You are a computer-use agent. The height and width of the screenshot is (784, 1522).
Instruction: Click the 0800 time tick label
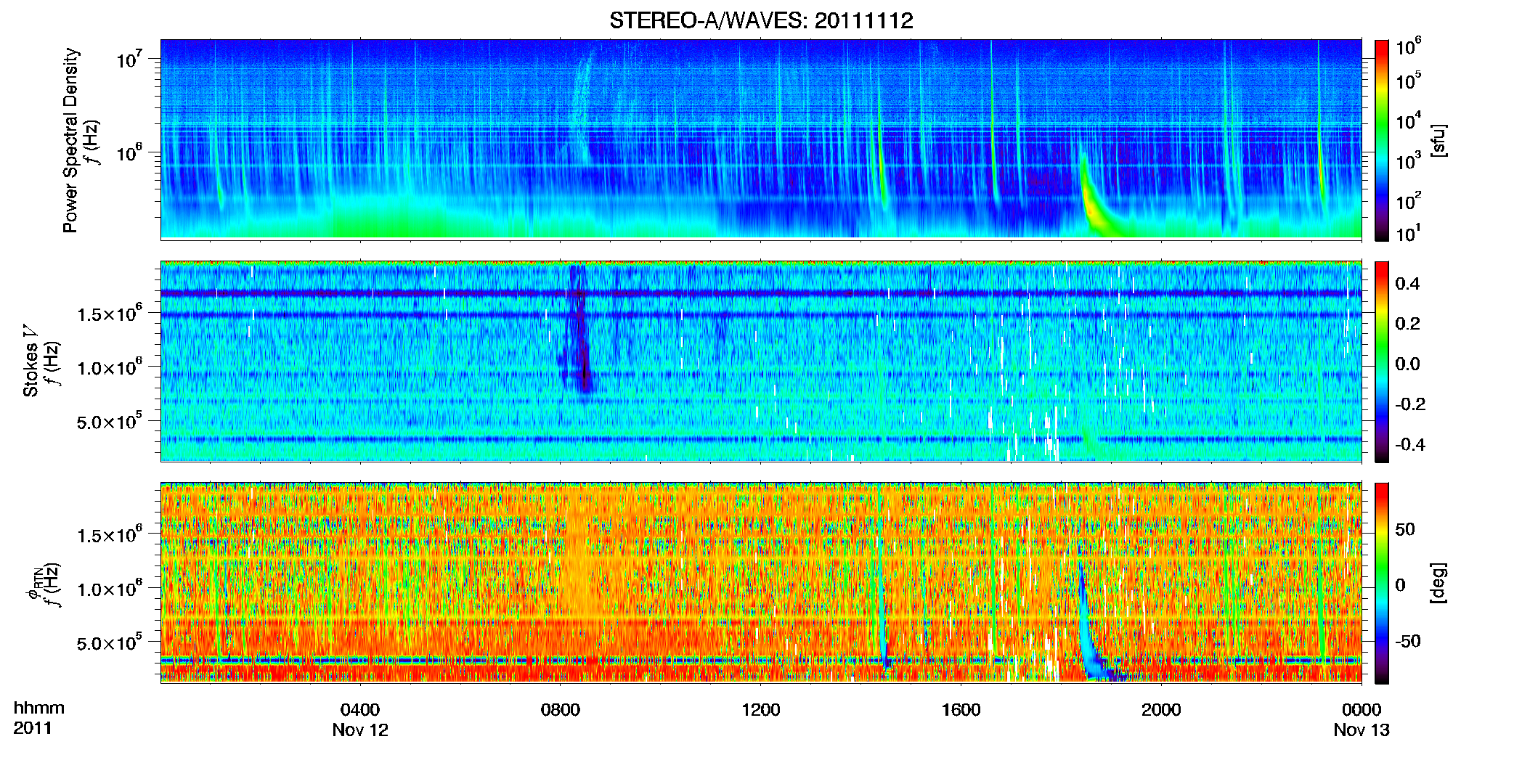coord(561,709)
